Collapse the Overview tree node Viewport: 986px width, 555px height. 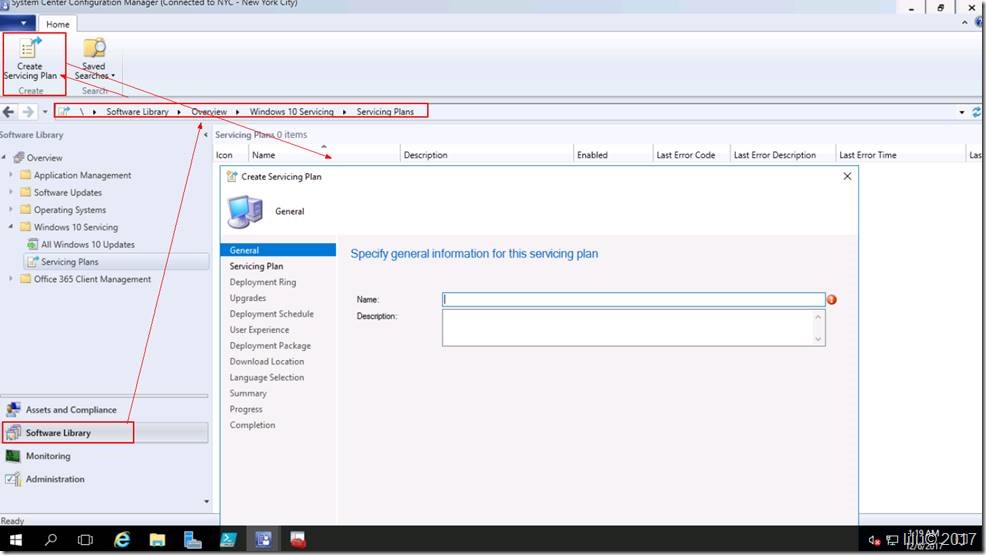[4, 157]
